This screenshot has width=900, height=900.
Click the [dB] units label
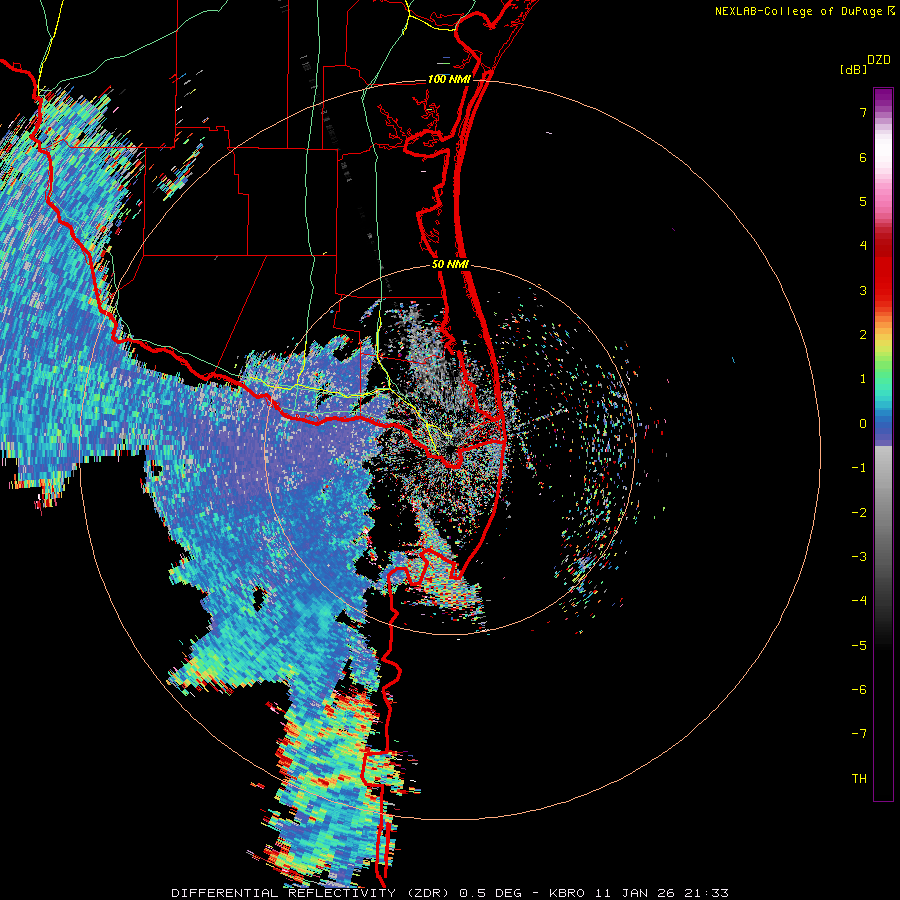click(x=854, y=70)
